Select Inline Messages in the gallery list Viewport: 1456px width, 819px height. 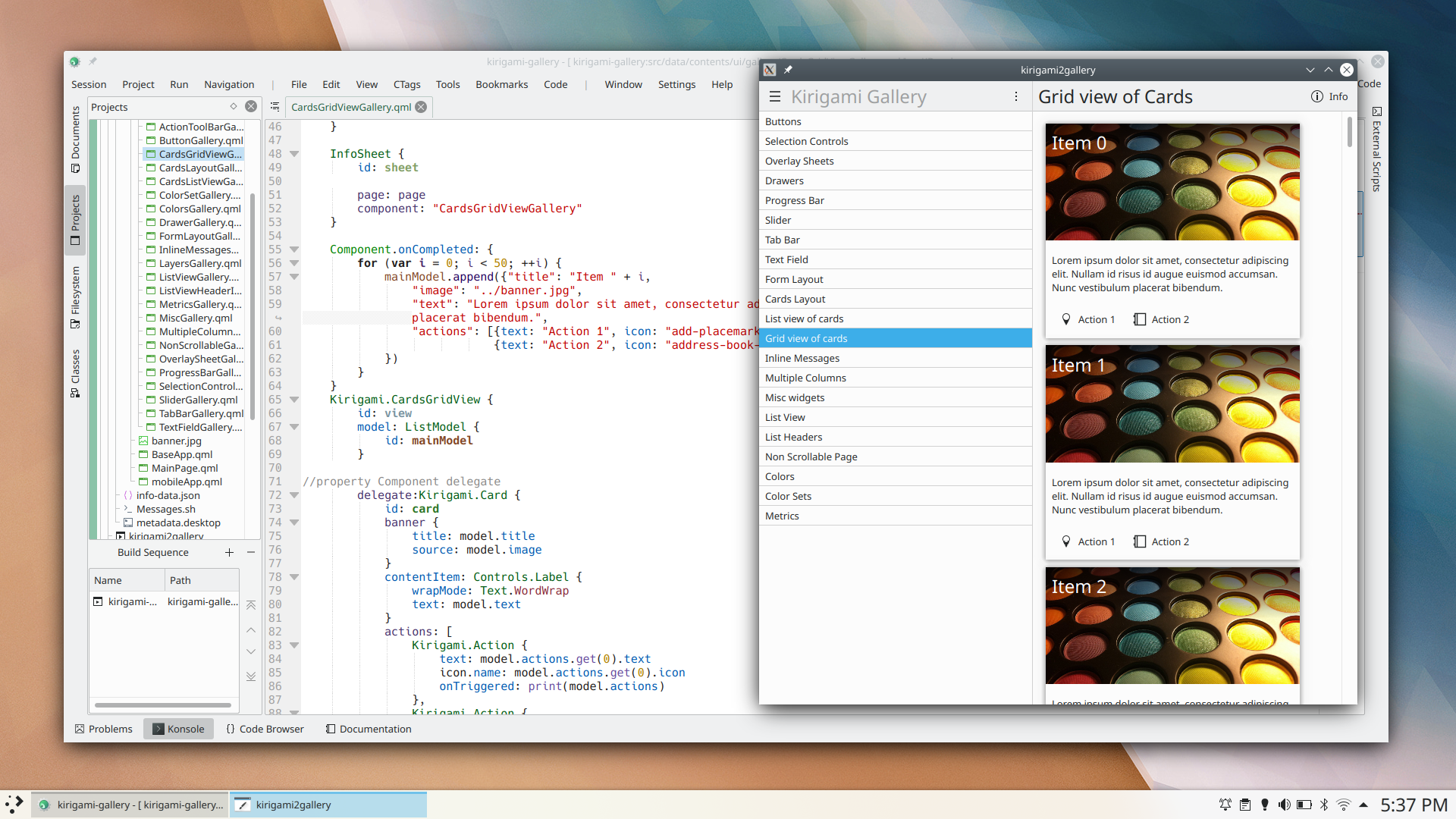[896, 358]
